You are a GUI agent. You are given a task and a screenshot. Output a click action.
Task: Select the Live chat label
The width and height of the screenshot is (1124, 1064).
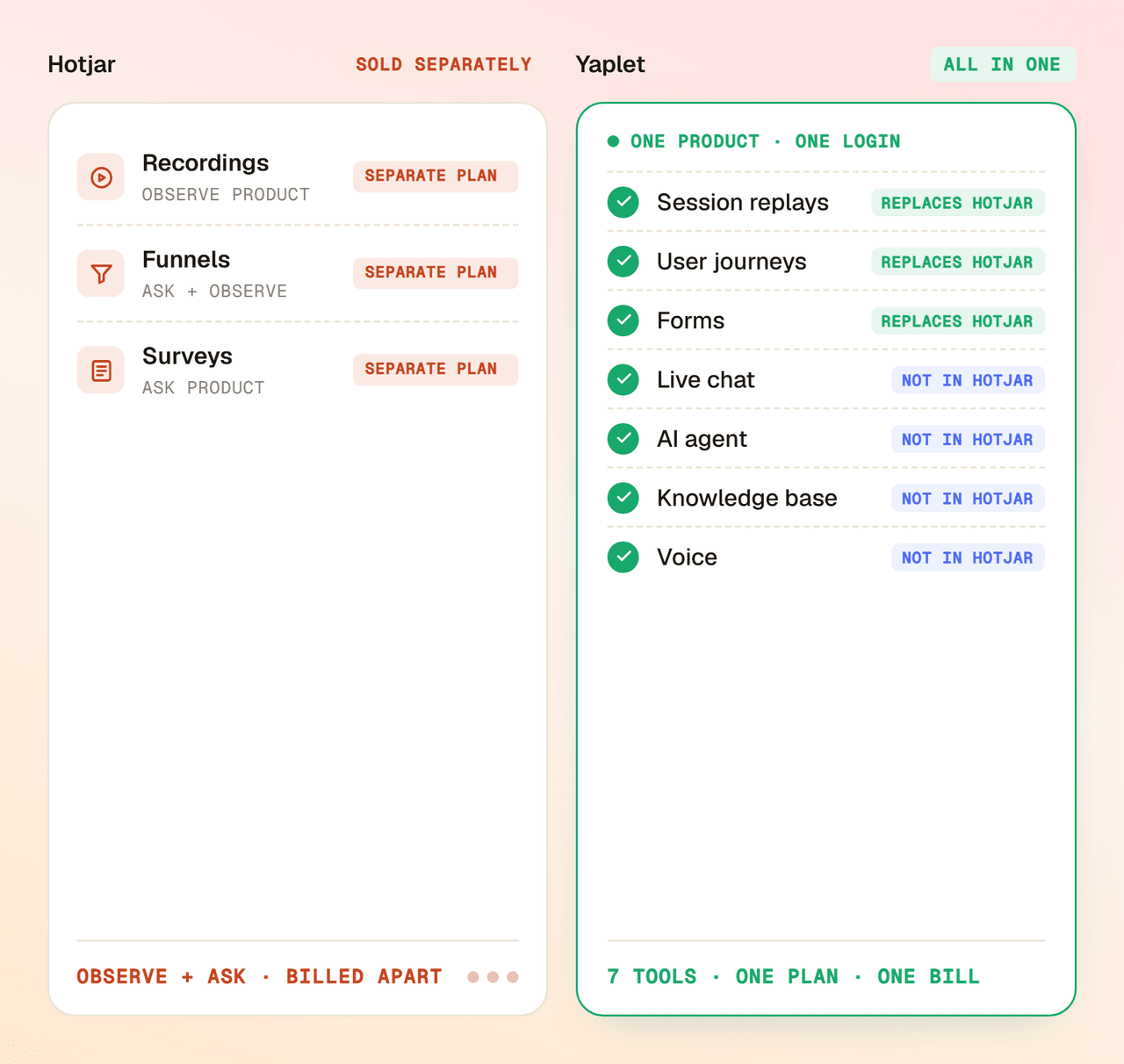706,380
